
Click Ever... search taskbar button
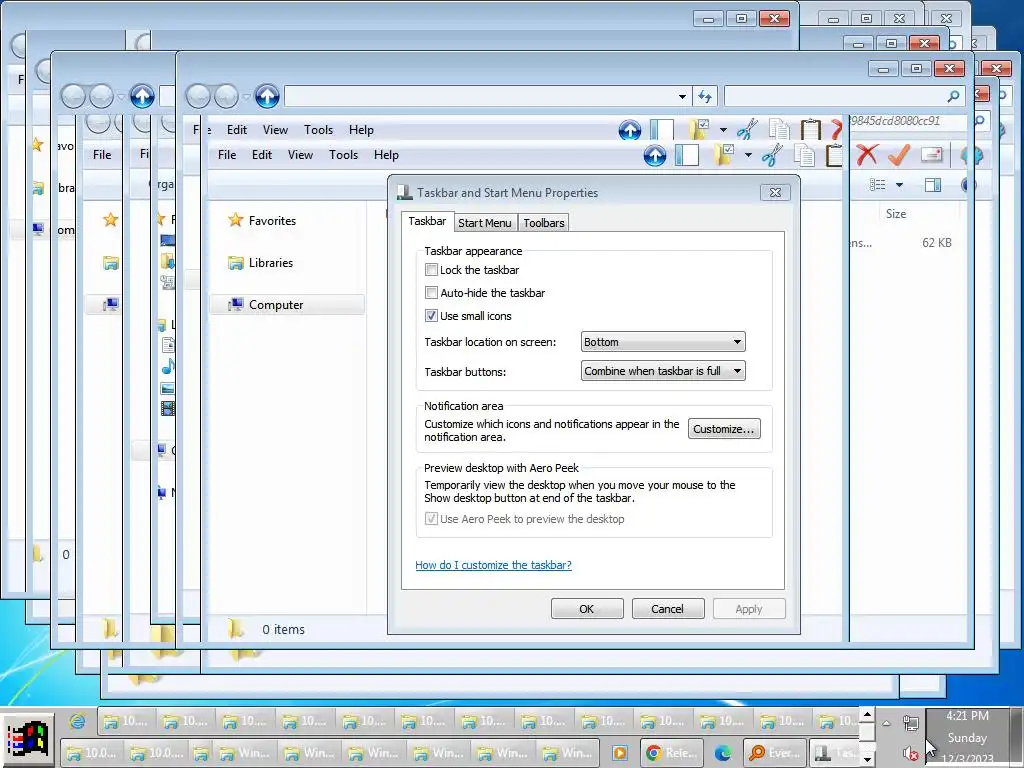pyautogui.click(x=775, y=753)
